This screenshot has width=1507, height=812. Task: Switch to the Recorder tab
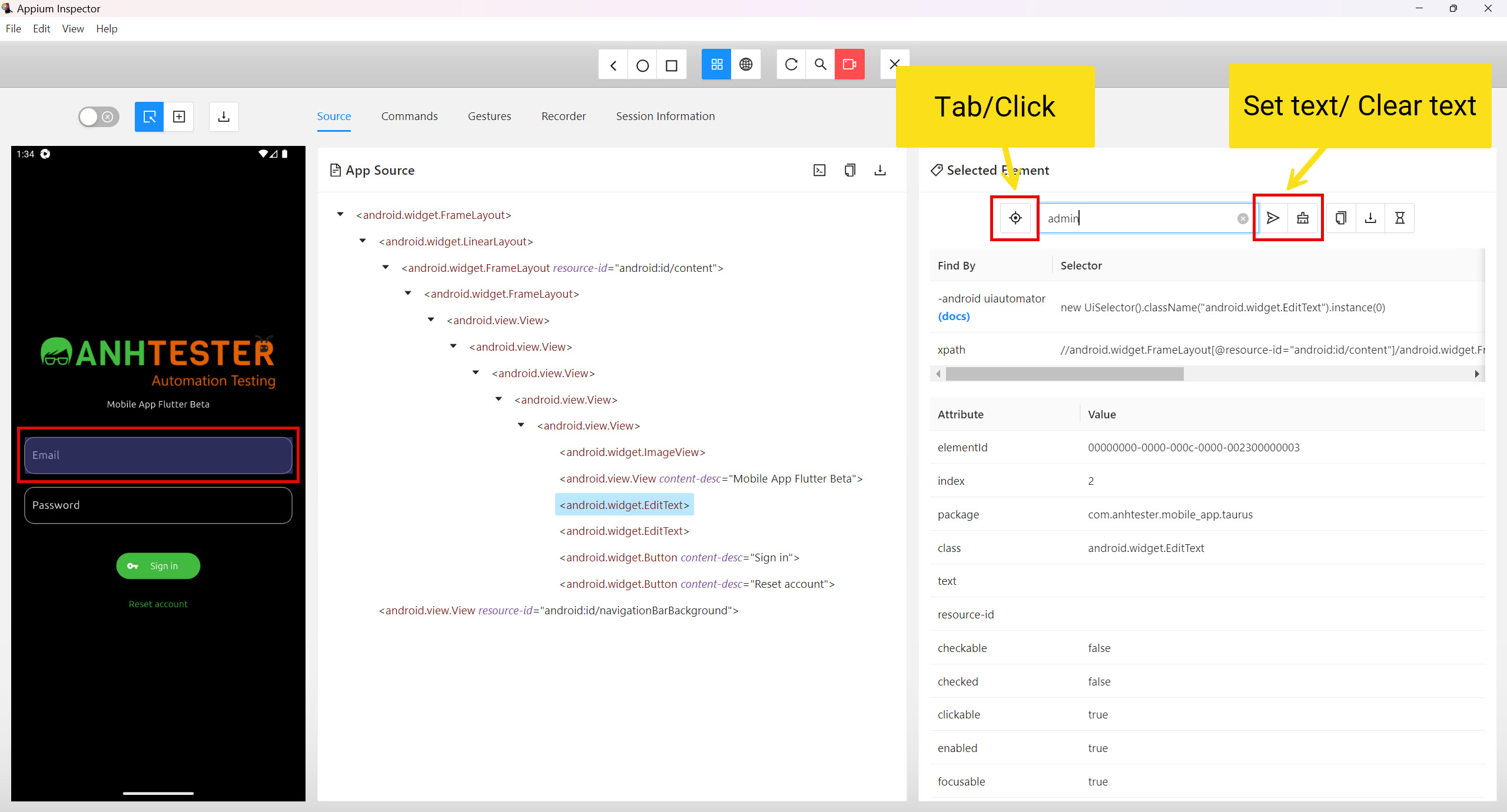point(563,117)
